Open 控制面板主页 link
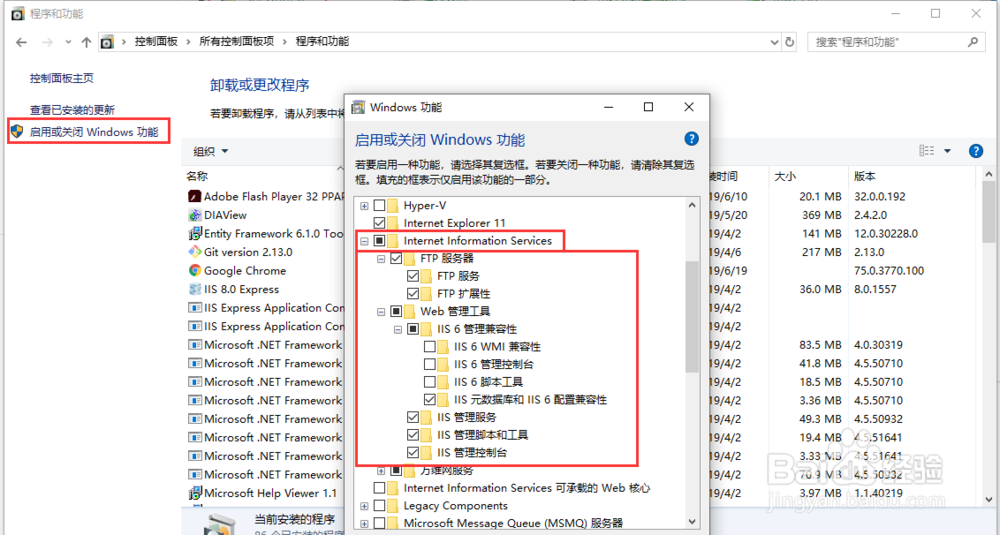This screenshot has height=535, width=1000. pyautogui.click(x=62, y=78)
